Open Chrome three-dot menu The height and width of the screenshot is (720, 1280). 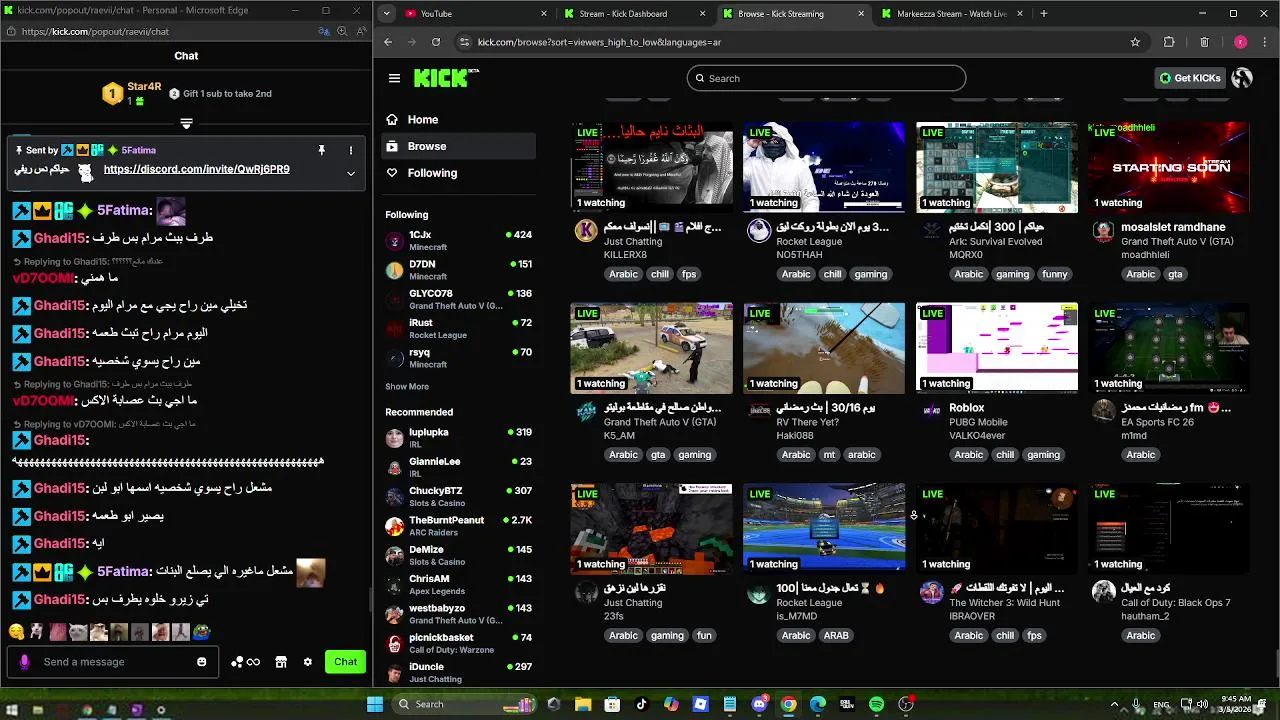point(1266,42)
